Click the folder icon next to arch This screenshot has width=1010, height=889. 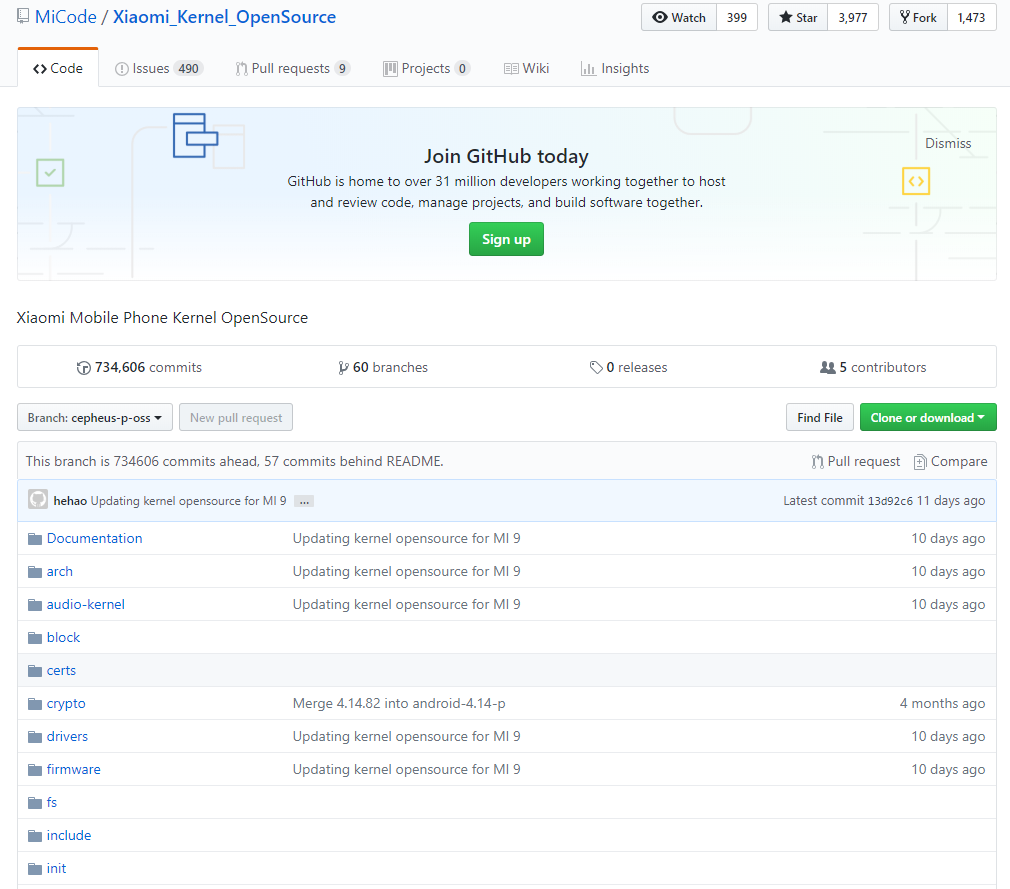pyautogui.click(x=35, y=572)
